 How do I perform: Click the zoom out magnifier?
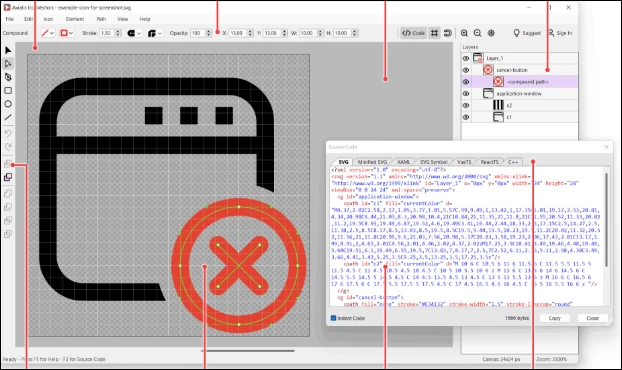(x=478, y=33)
